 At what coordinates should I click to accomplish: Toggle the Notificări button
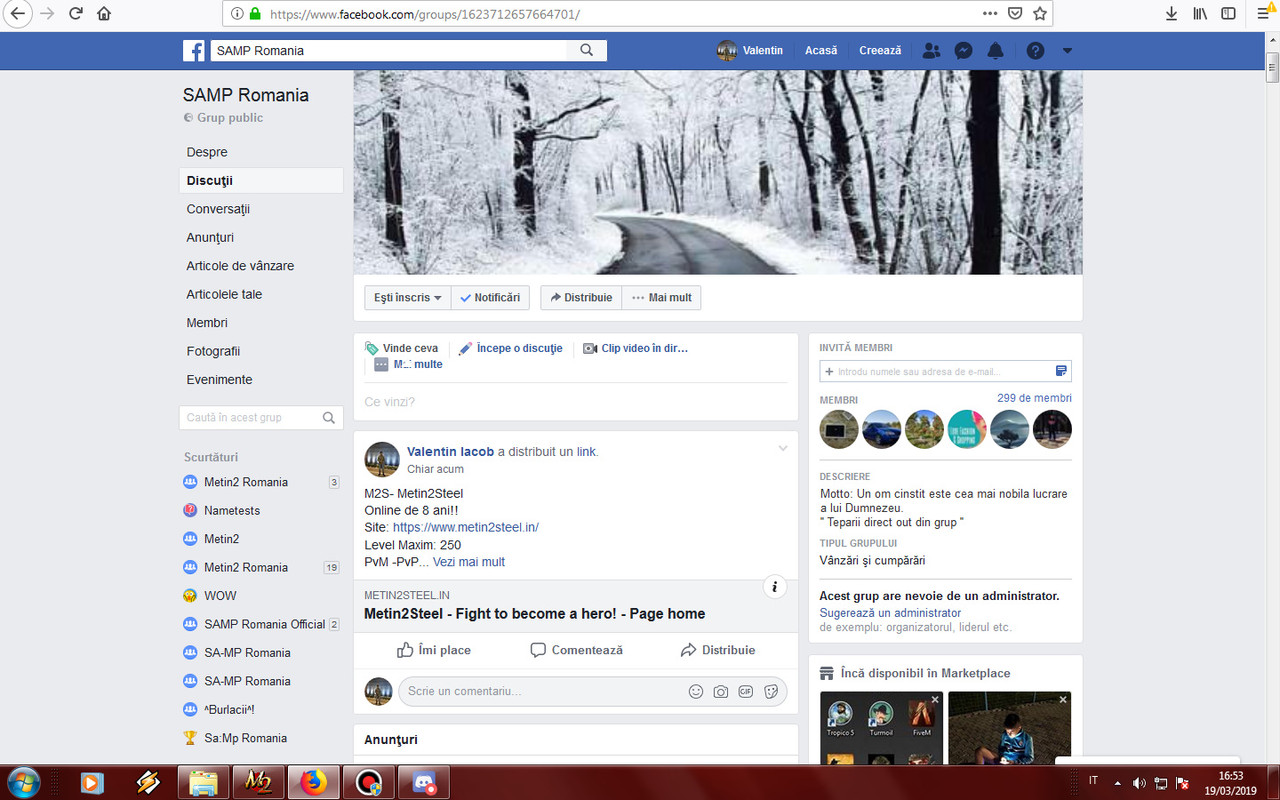pyautogui.click(x=490, y=298)
